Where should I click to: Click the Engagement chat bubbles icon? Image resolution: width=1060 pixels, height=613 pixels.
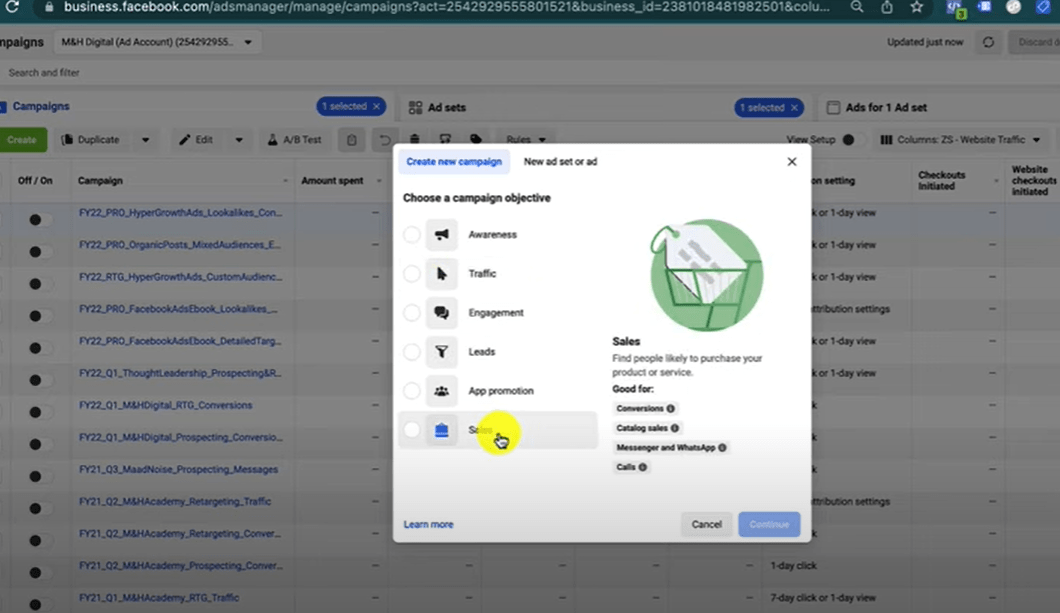click(441, 313)
